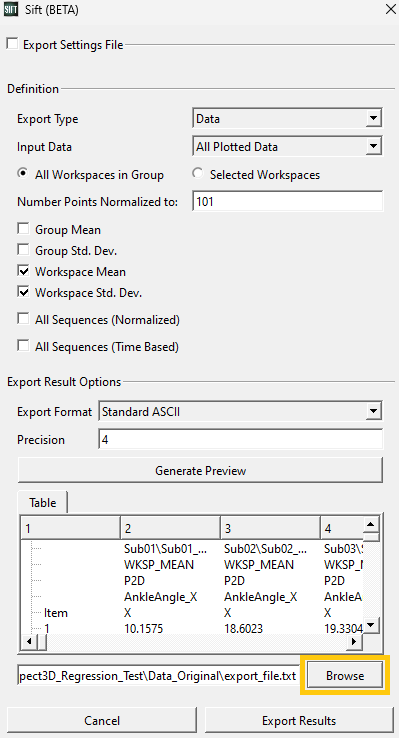
Task: Click WKSP_MEAN cell in column 2
Action: click(x=159, y=564)
